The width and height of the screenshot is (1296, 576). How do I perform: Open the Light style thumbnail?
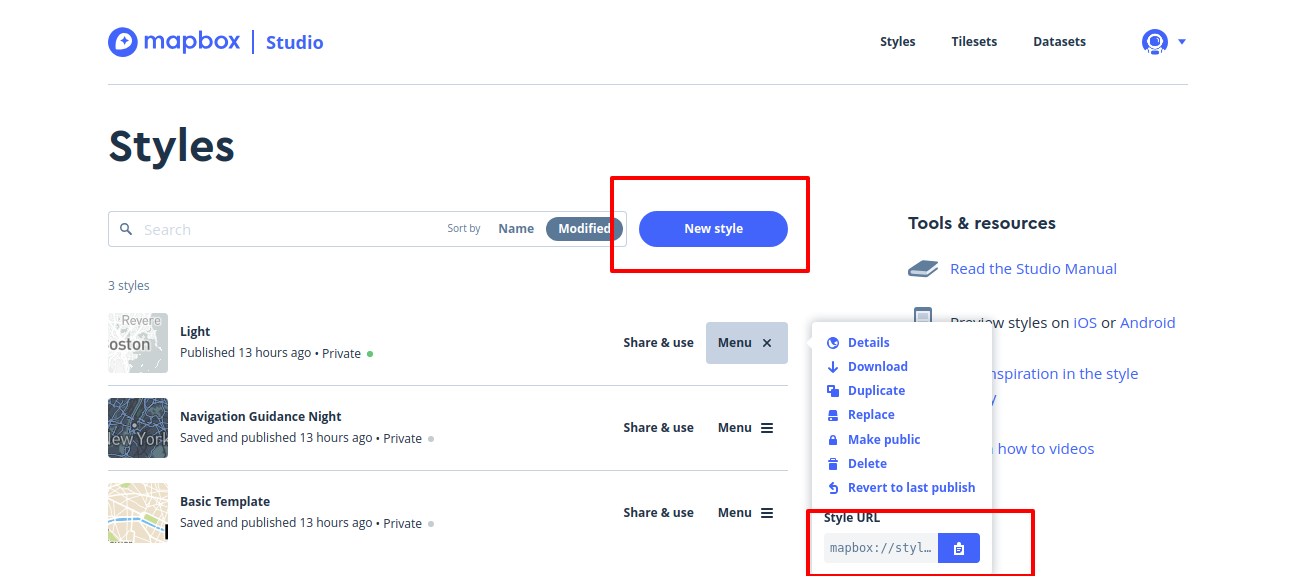138,343
